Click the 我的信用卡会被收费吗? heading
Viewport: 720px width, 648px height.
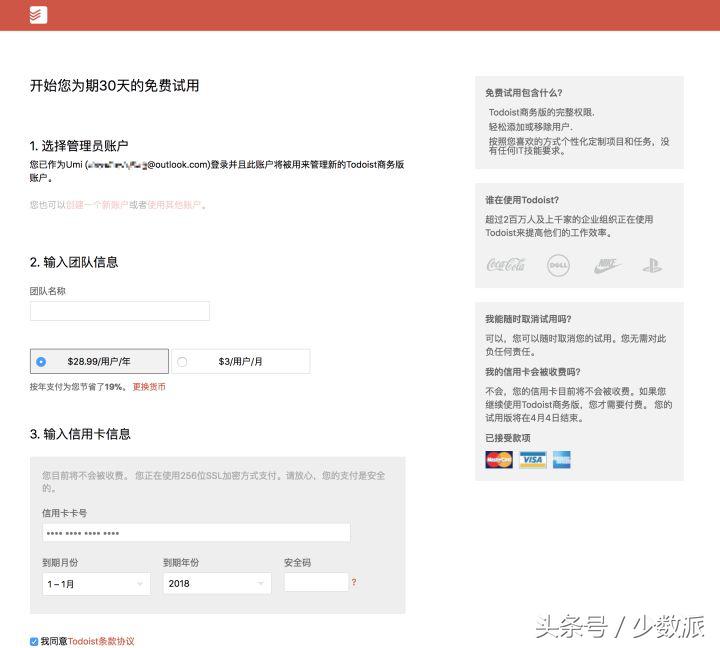pyautogui.click(x=533, y=372)
